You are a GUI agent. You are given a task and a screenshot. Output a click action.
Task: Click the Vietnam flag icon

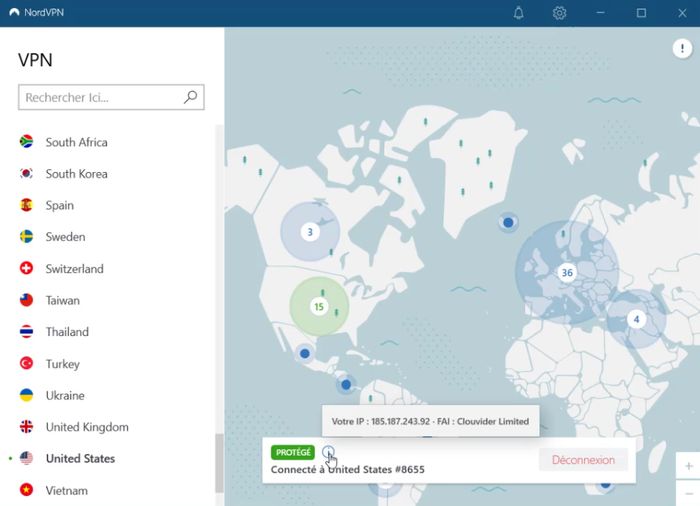(26, 490)
